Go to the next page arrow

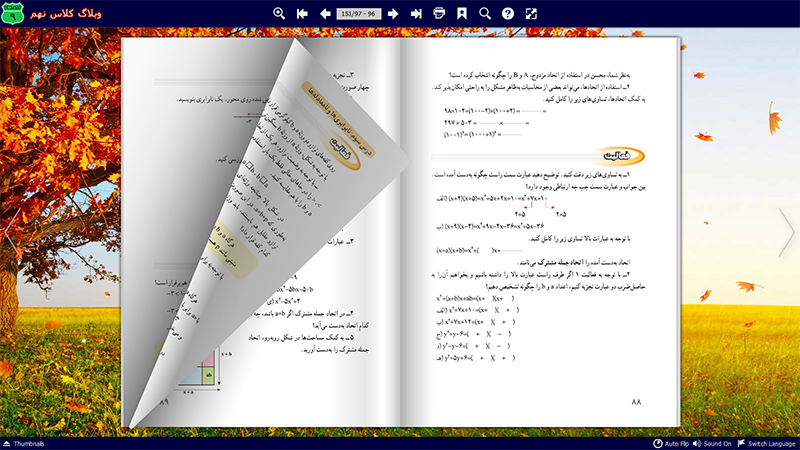(x=393, y=14)
